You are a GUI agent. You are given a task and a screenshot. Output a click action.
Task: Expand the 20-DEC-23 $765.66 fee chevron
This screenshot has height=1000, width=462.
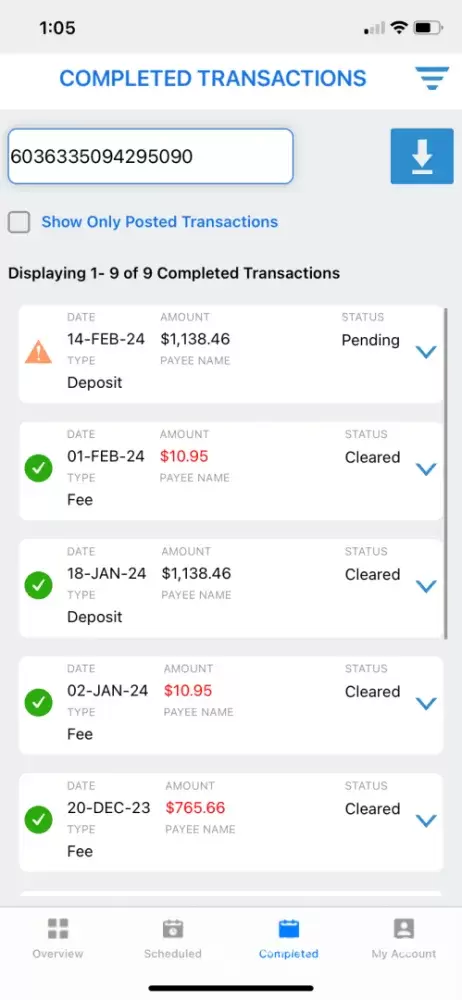(x=426, y=820)
